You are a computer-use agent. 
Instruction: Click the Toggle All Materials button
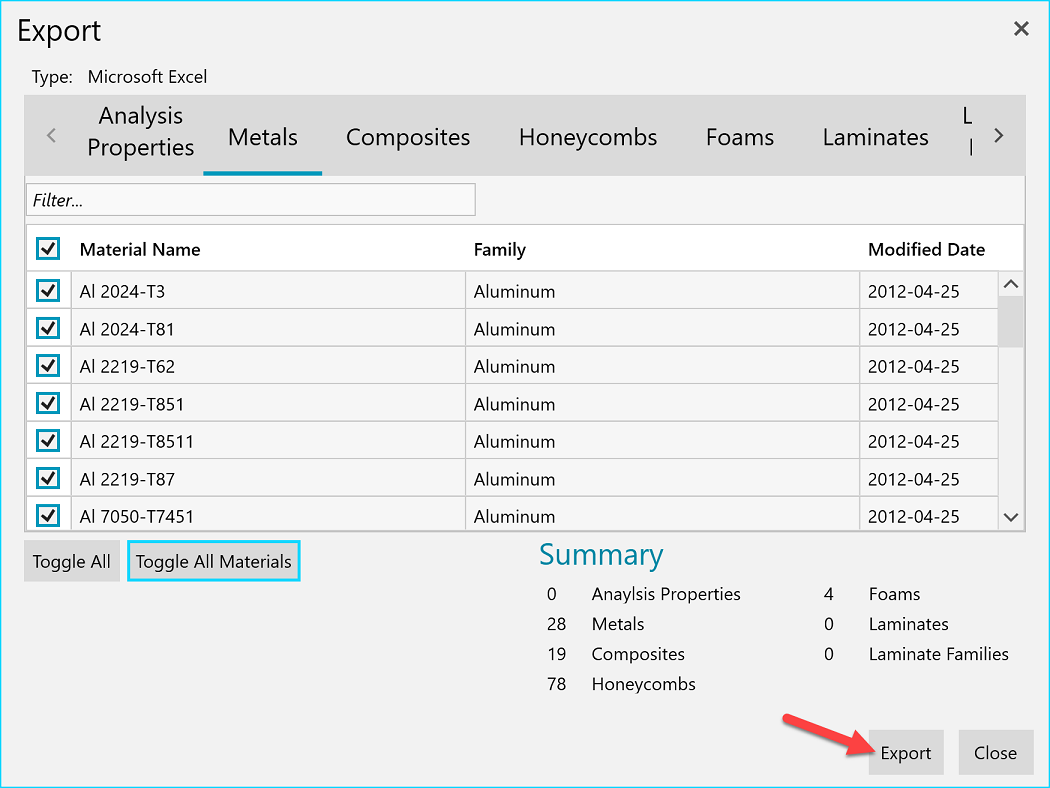point(214,561)
